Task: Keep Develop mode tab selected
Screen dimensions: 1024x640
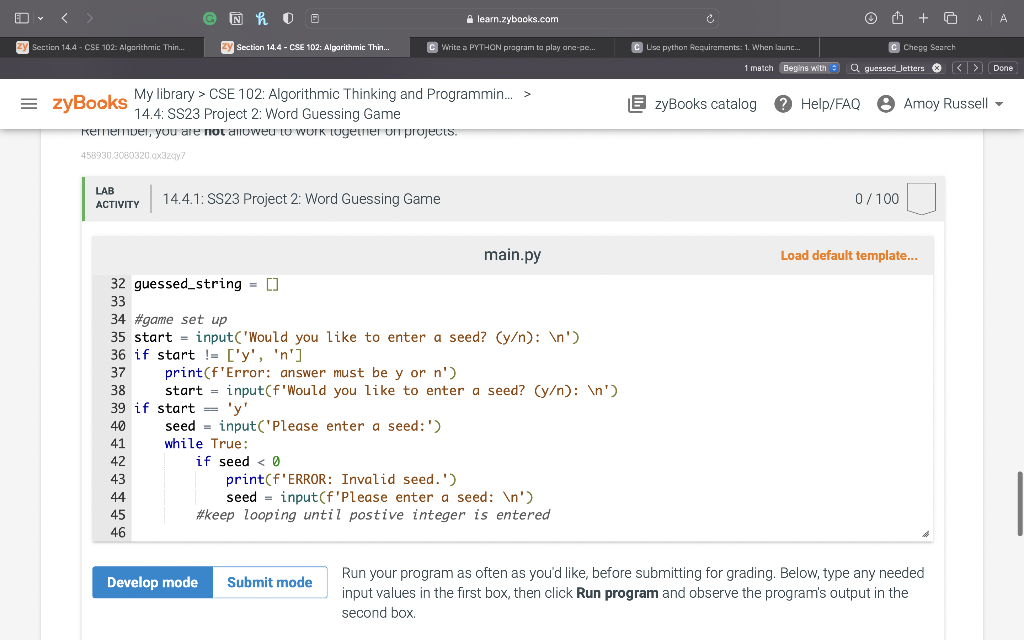Action: tap(152, 581)
